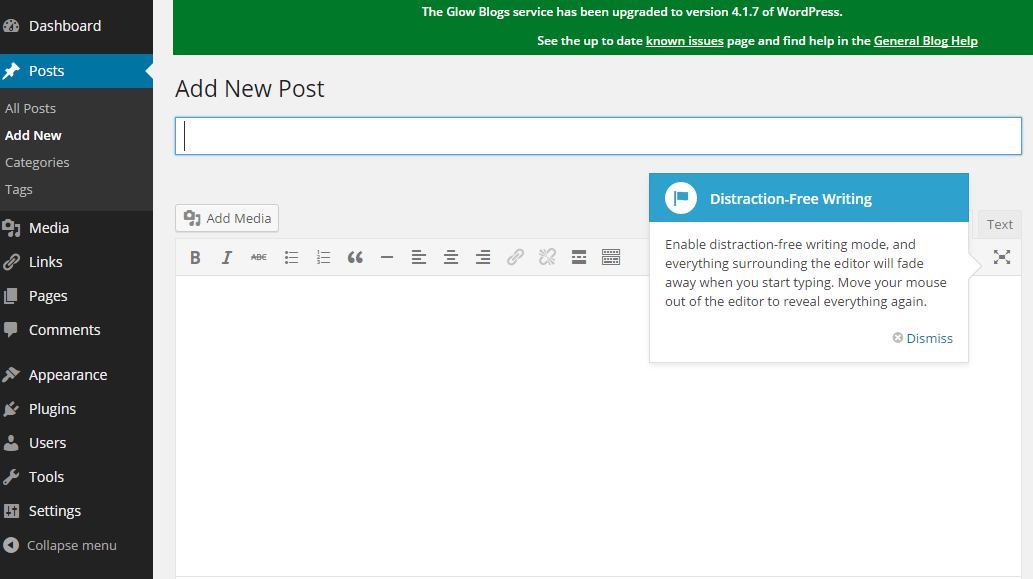Open the known issues link

(684, 41)
